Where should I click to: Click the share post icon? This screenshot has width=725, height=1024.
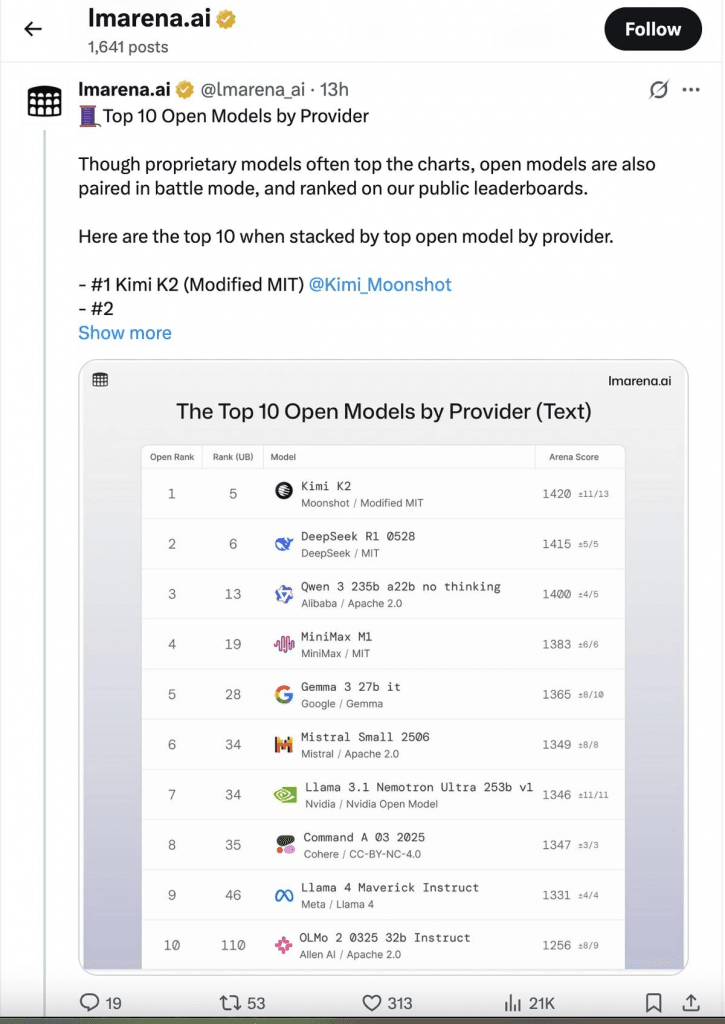coord(691,1002)
